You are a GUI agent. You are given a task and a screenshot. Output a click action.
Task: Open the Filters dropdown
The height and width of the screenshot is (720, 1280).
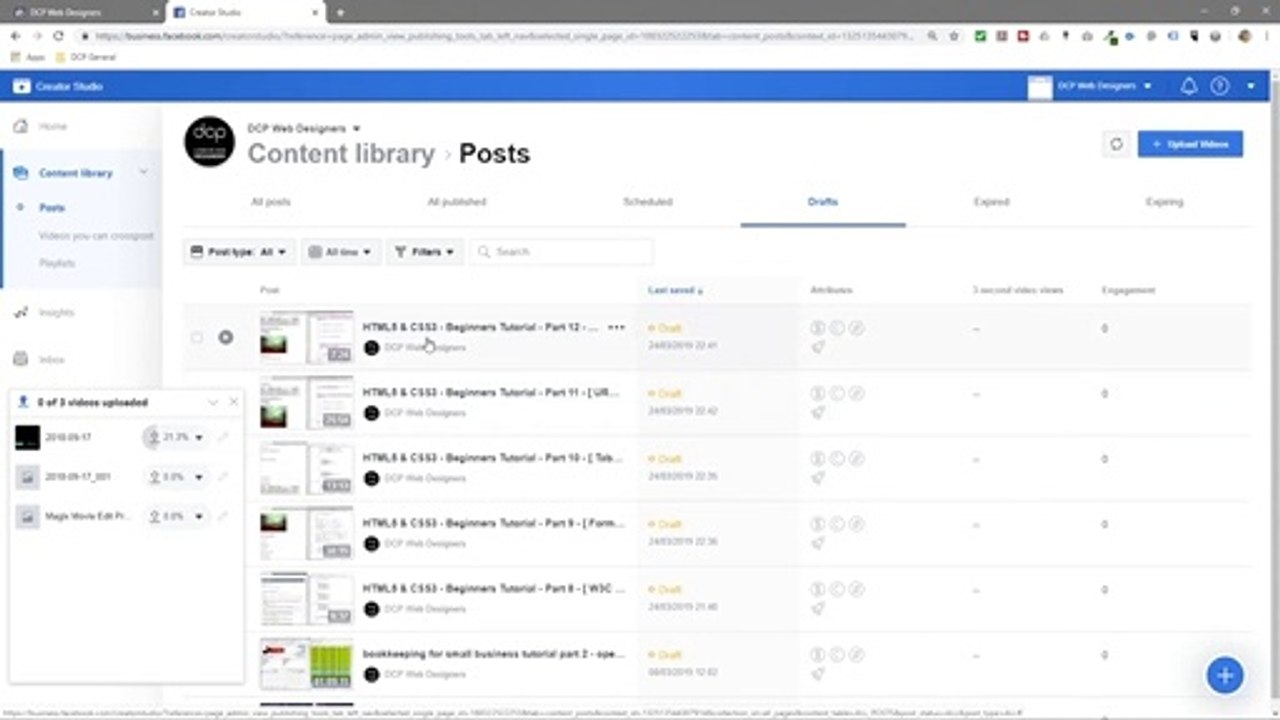[x=426, y=252]
